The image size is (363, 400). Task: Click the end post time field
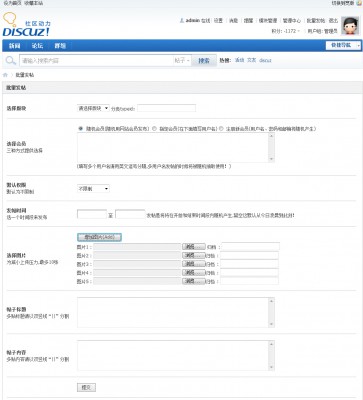pos(130,214)
